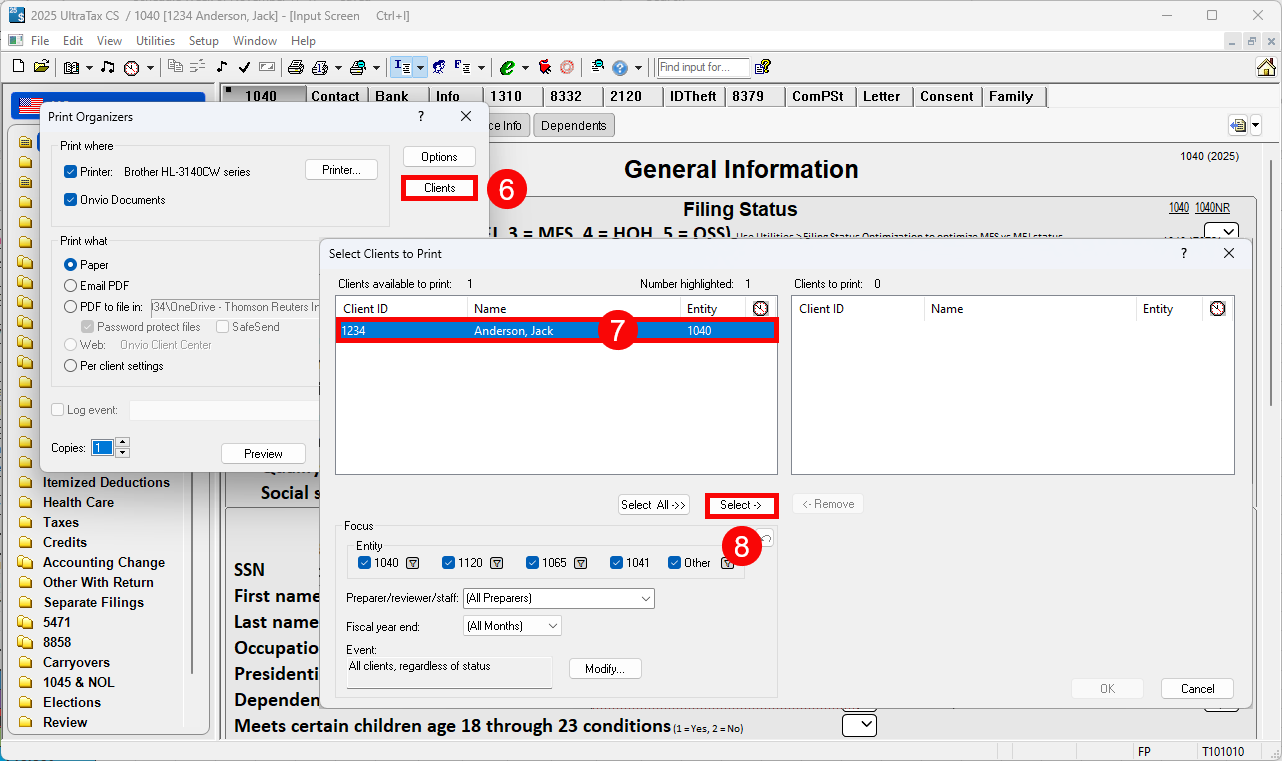Open the Utilities menu

155,41
